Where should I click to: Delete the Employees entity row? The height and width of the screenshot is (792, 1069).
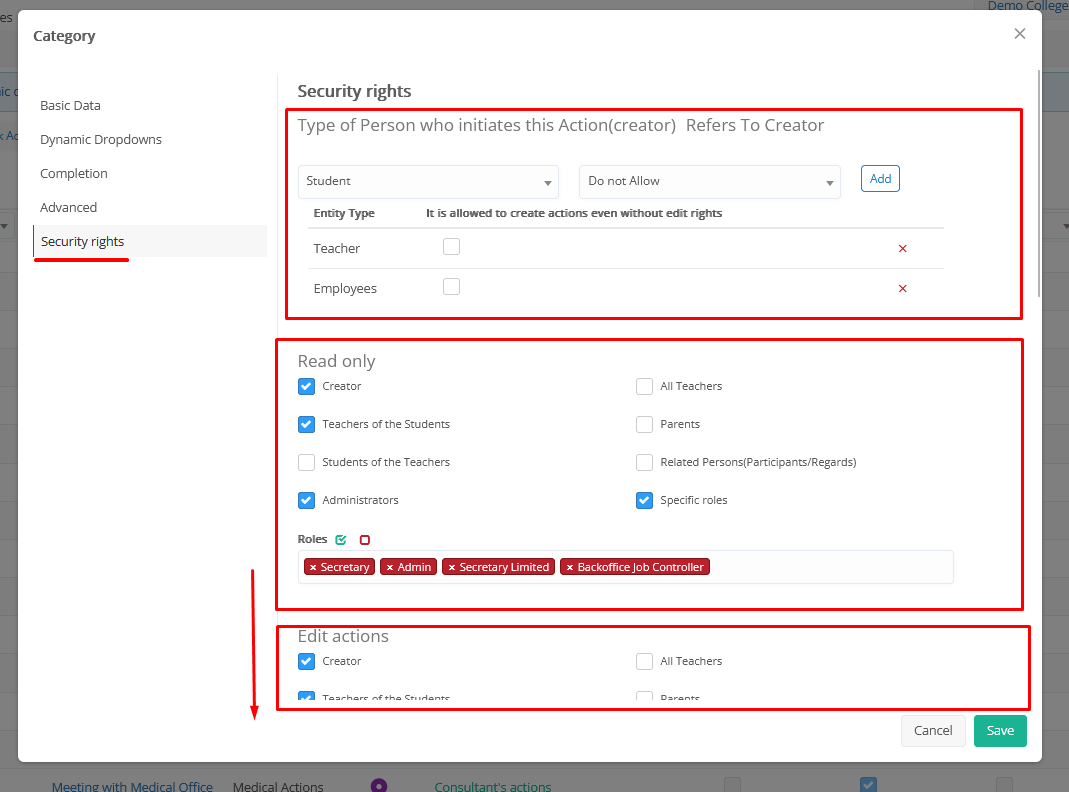point(902,289)
